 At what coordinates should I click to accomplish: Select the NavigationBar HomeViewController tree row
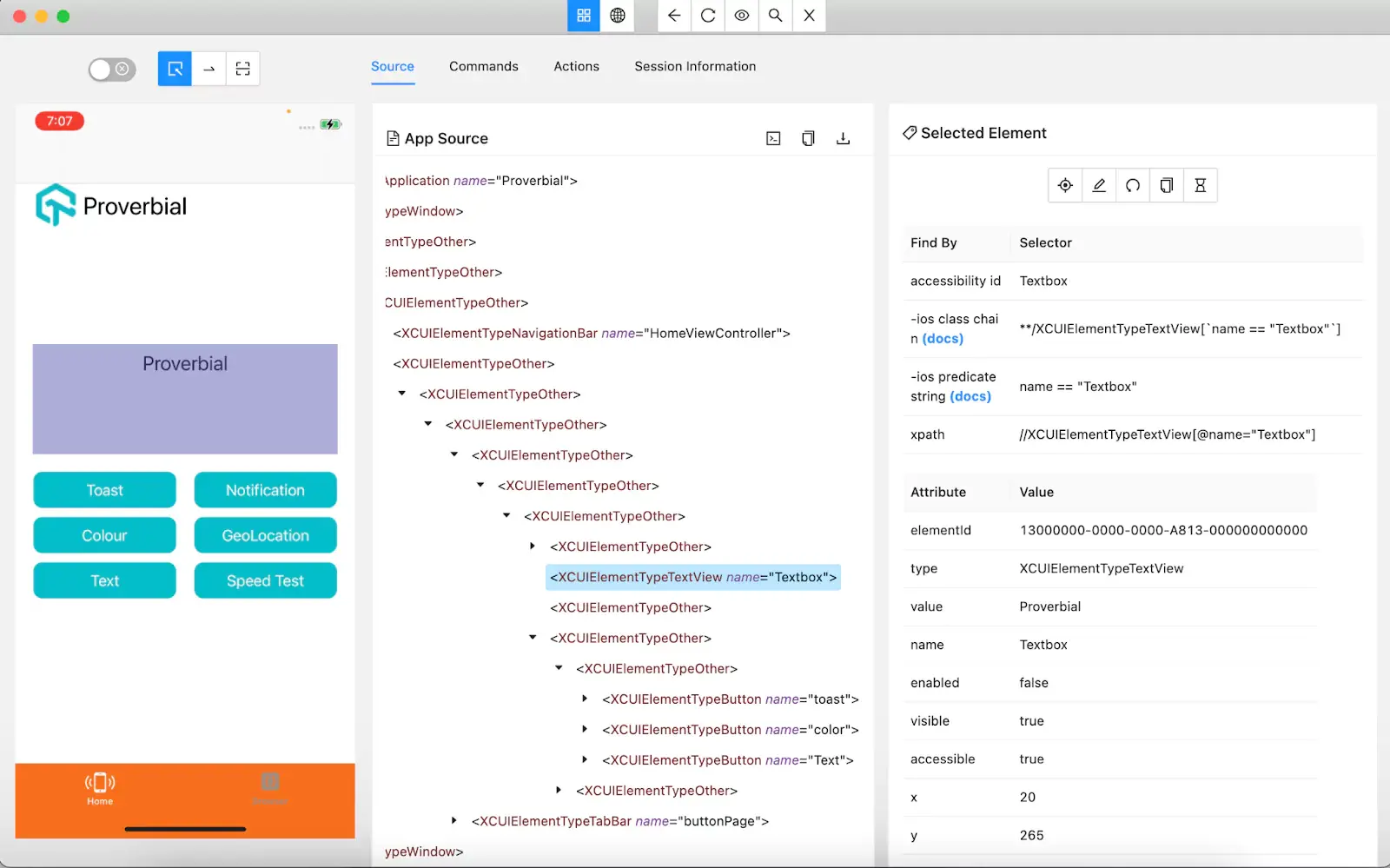point(591,334)
